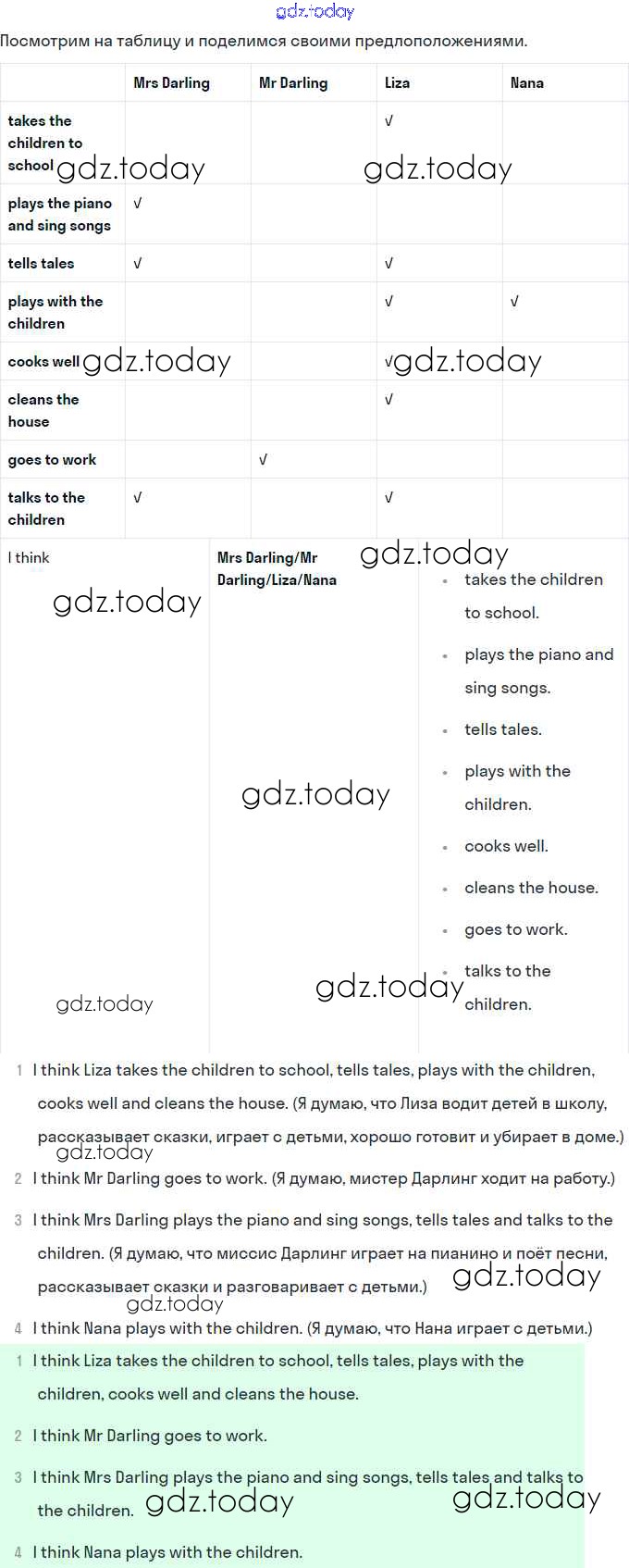Screen dimensions: 629x1568
Task: Click the 'cleans the house.' bullet list item
Action: pyautogui.click(x=531, y=888)
